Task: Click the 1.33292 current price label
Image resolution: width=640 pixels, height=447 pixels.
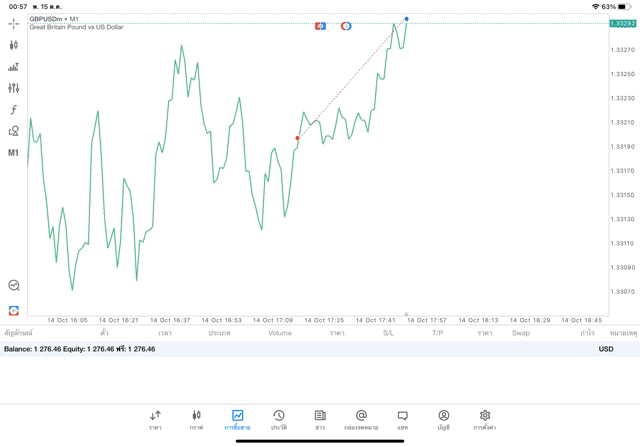Action: pos(623,24)
